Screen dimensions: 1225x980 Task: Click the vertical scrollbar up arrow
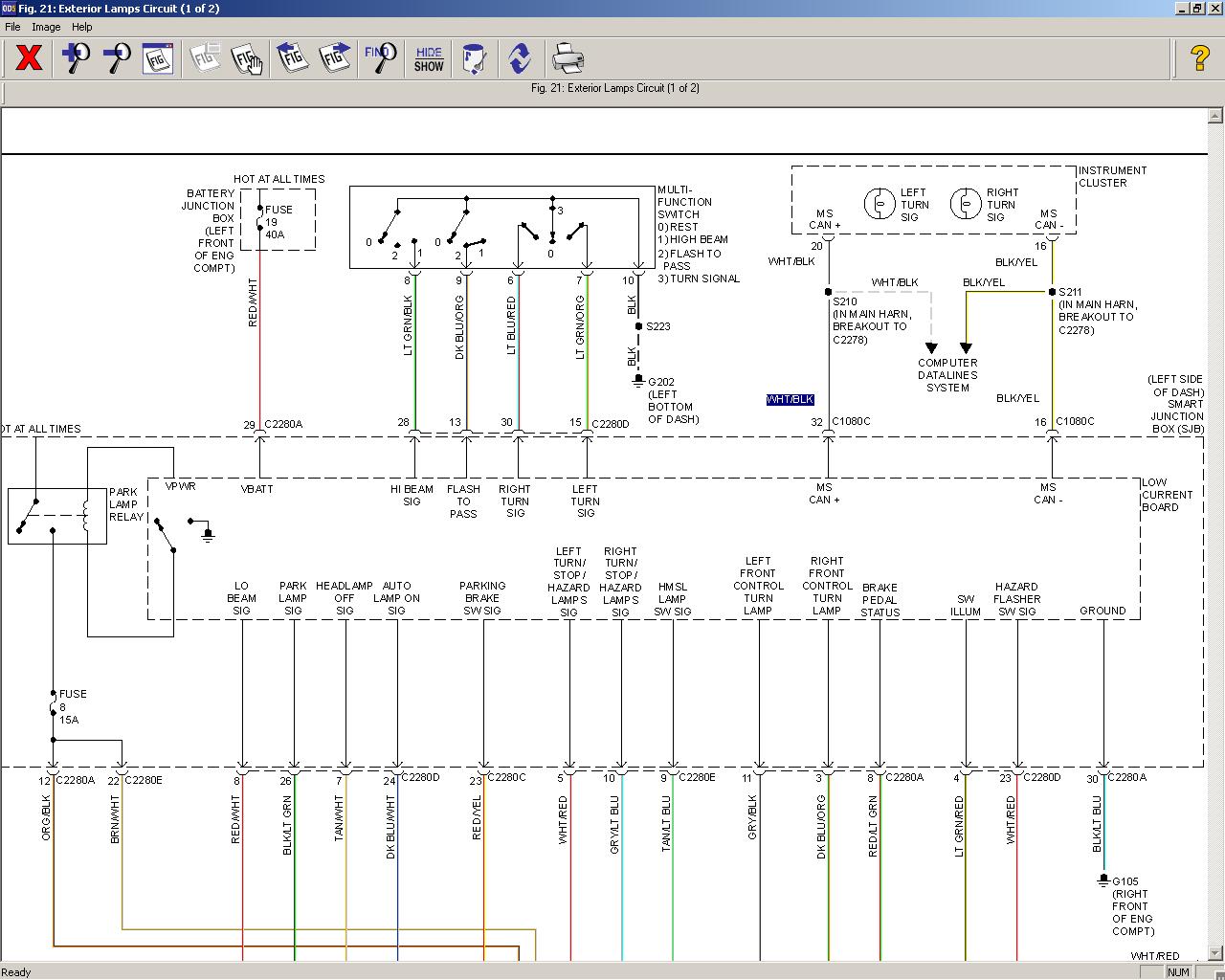[1215, 116]
